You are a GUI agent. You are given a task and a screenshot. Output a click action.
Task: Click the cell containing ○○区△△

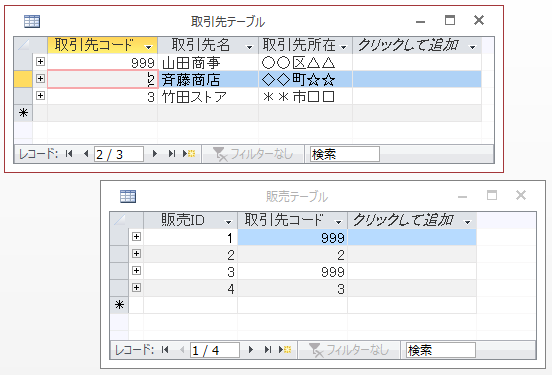click(x=306, y=62)
